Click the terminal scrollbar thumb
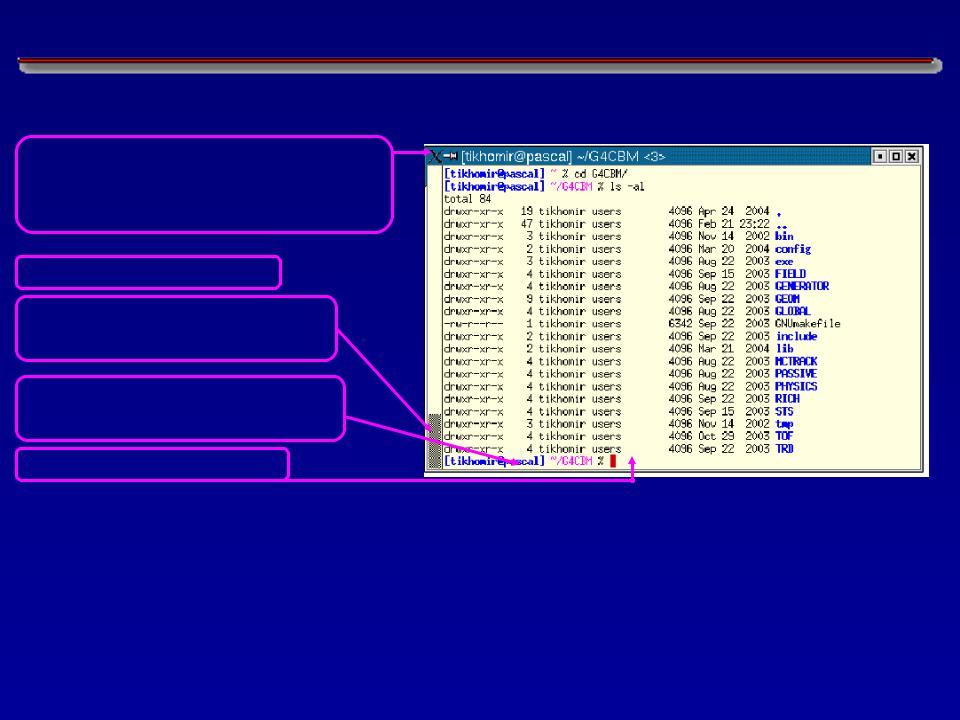This screenshot has width=960, height=720. [435, 441]
